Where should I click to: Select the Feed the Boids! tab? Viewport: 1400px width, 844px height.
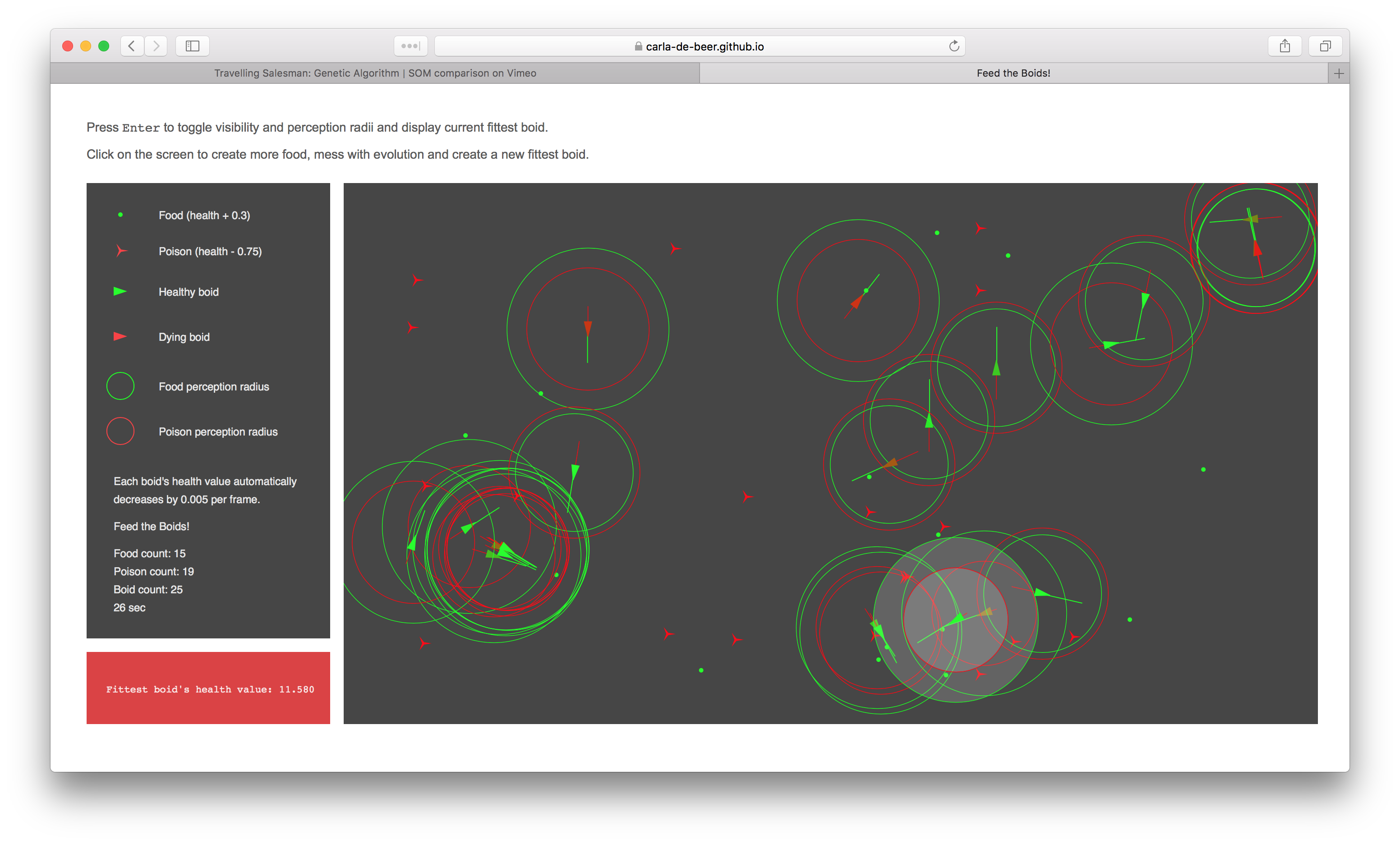click(x=1013, y=73)
